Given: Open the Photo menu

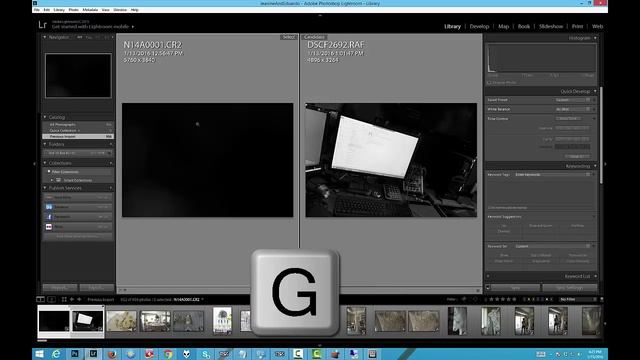Looking at the screenshot, I should coord(73,10).
